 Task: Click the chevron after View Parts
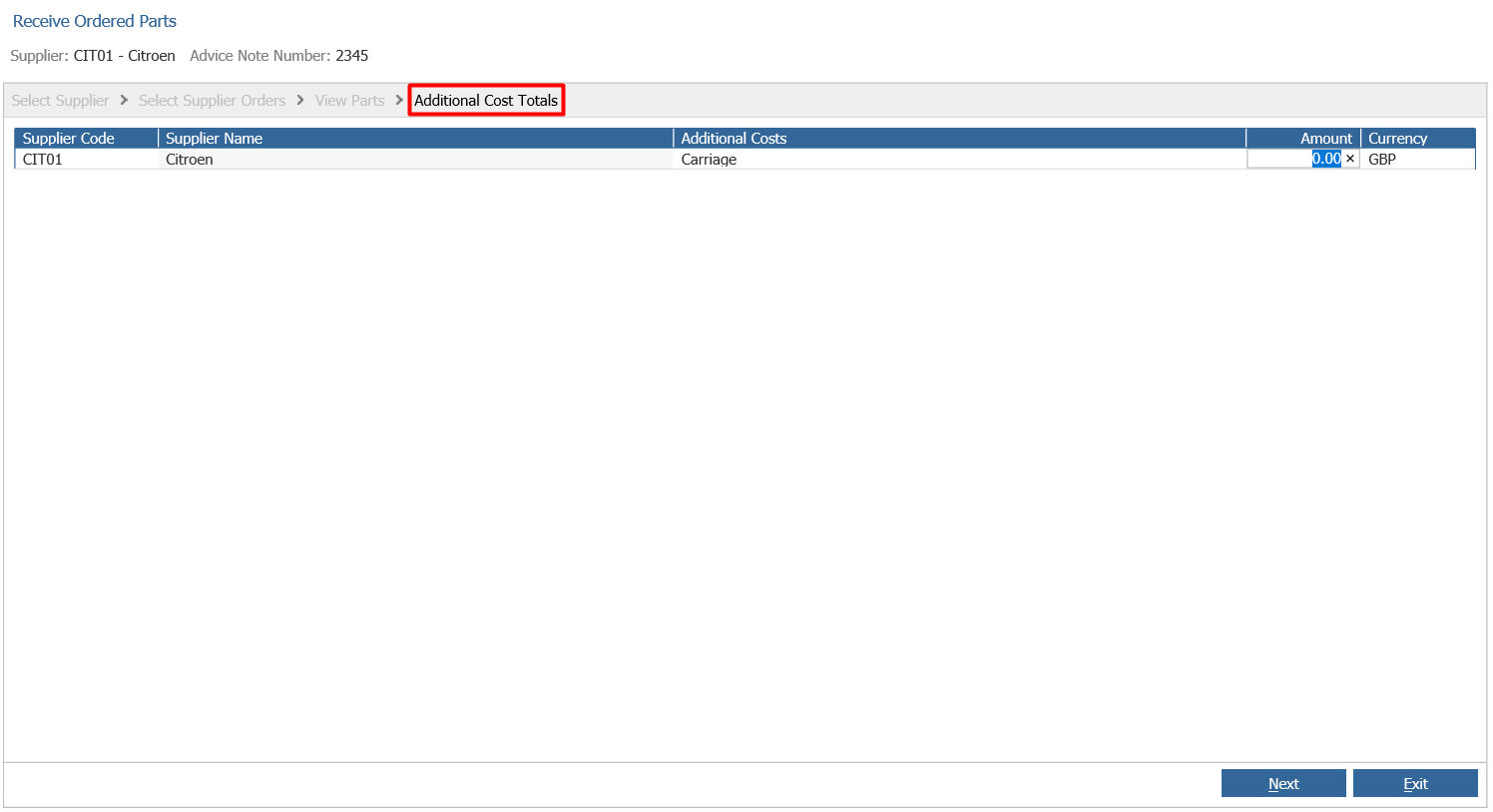click(399, 100)
